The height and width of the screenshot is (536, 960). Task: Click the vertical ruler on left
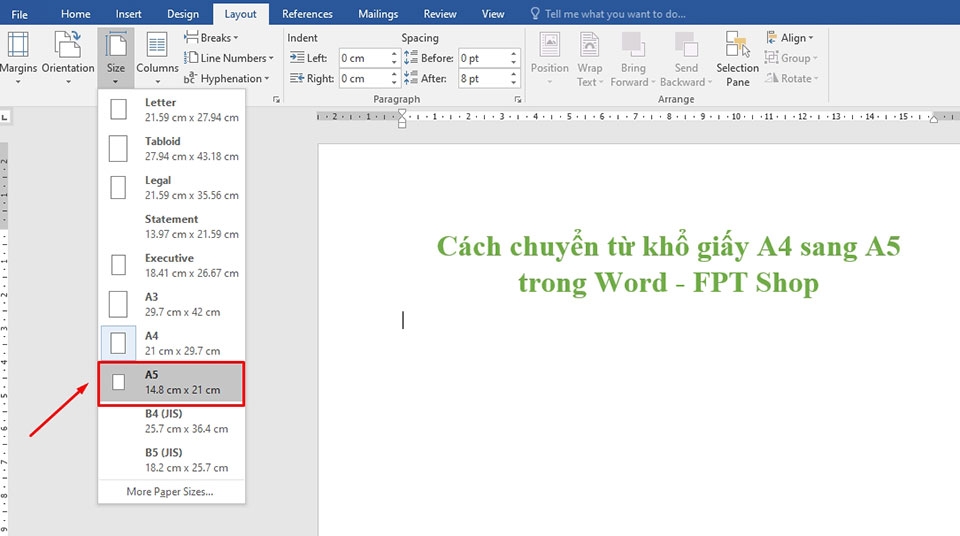pyautogui.click(x=4, y=337)
